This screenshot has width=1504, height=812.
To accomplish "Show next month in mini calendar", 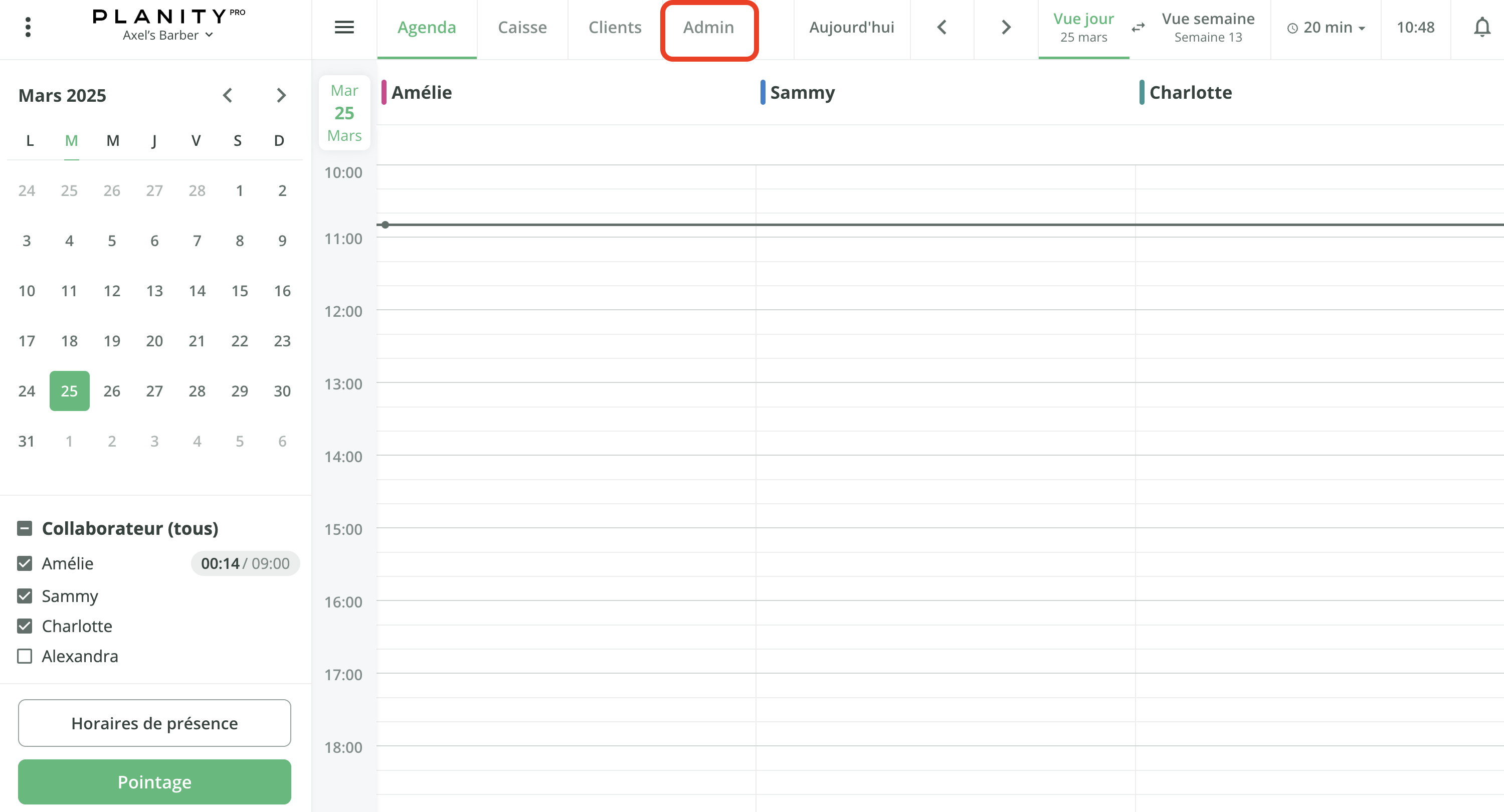I will pyautogui.click(x=281, y=95).
